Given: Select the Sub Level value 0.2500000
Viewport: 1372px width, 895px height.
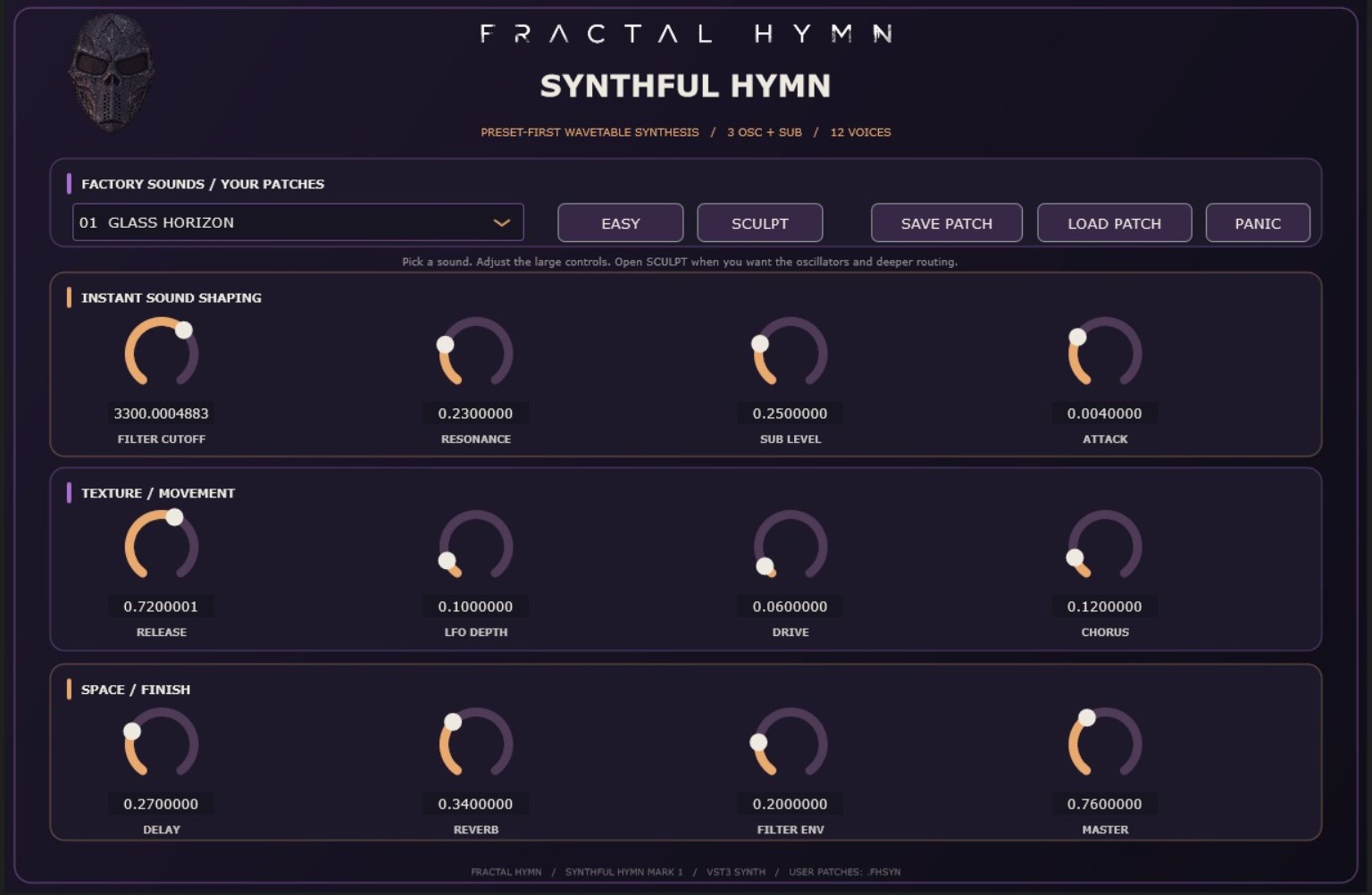Looking at the screenshot, I should coord(791,414).
